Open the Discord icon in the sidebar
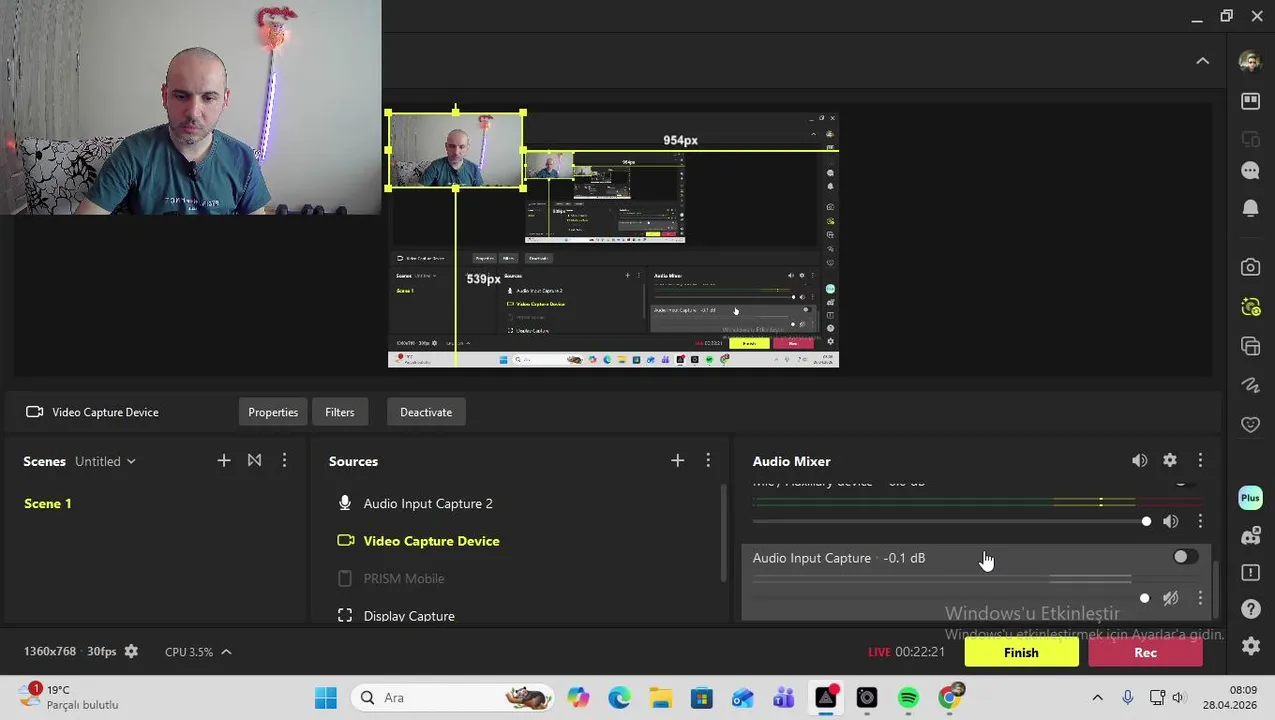1275x720 pixels. tap(1250, 536)
